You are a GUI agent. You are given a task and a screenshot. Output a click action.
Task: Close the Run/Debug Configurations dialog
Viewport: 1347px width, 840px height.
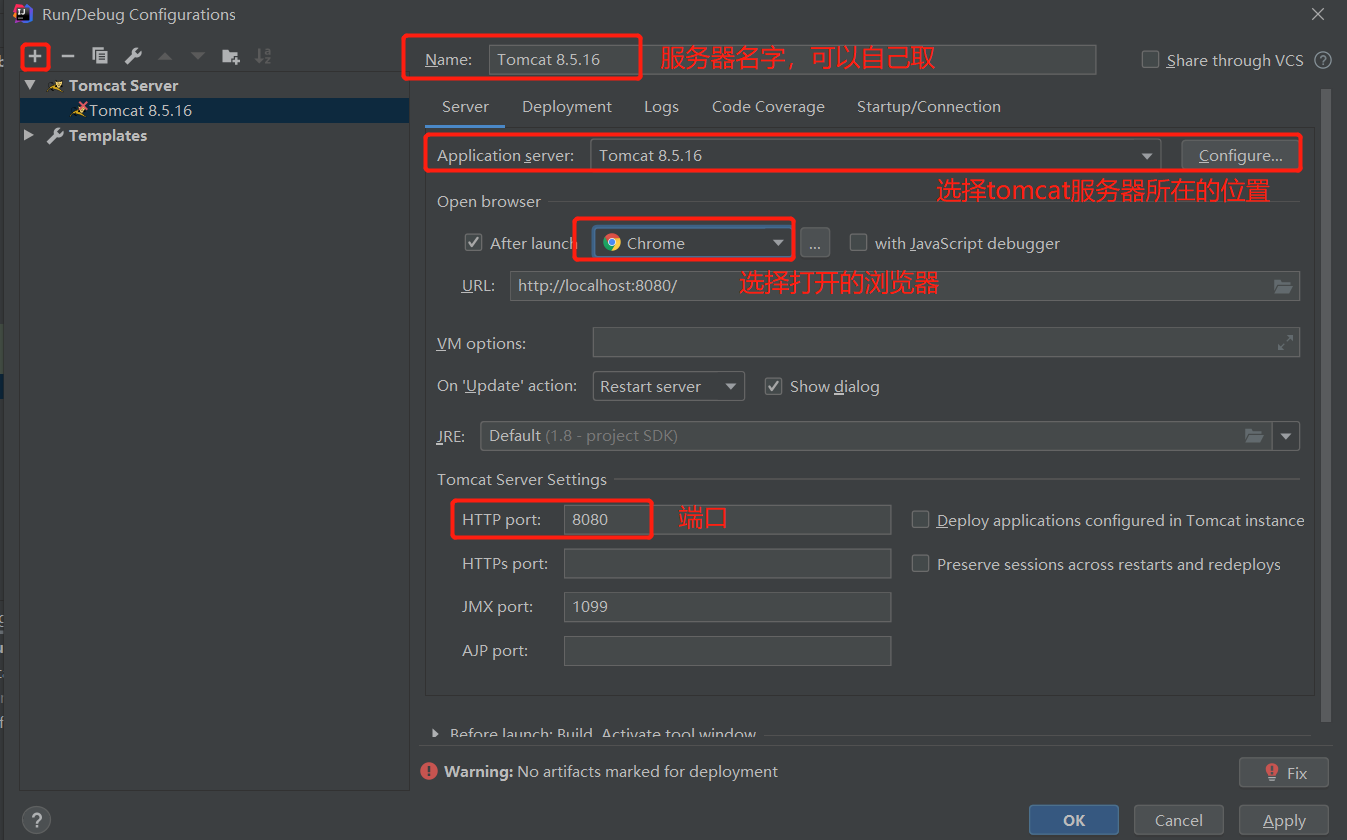coord(1319,14)
